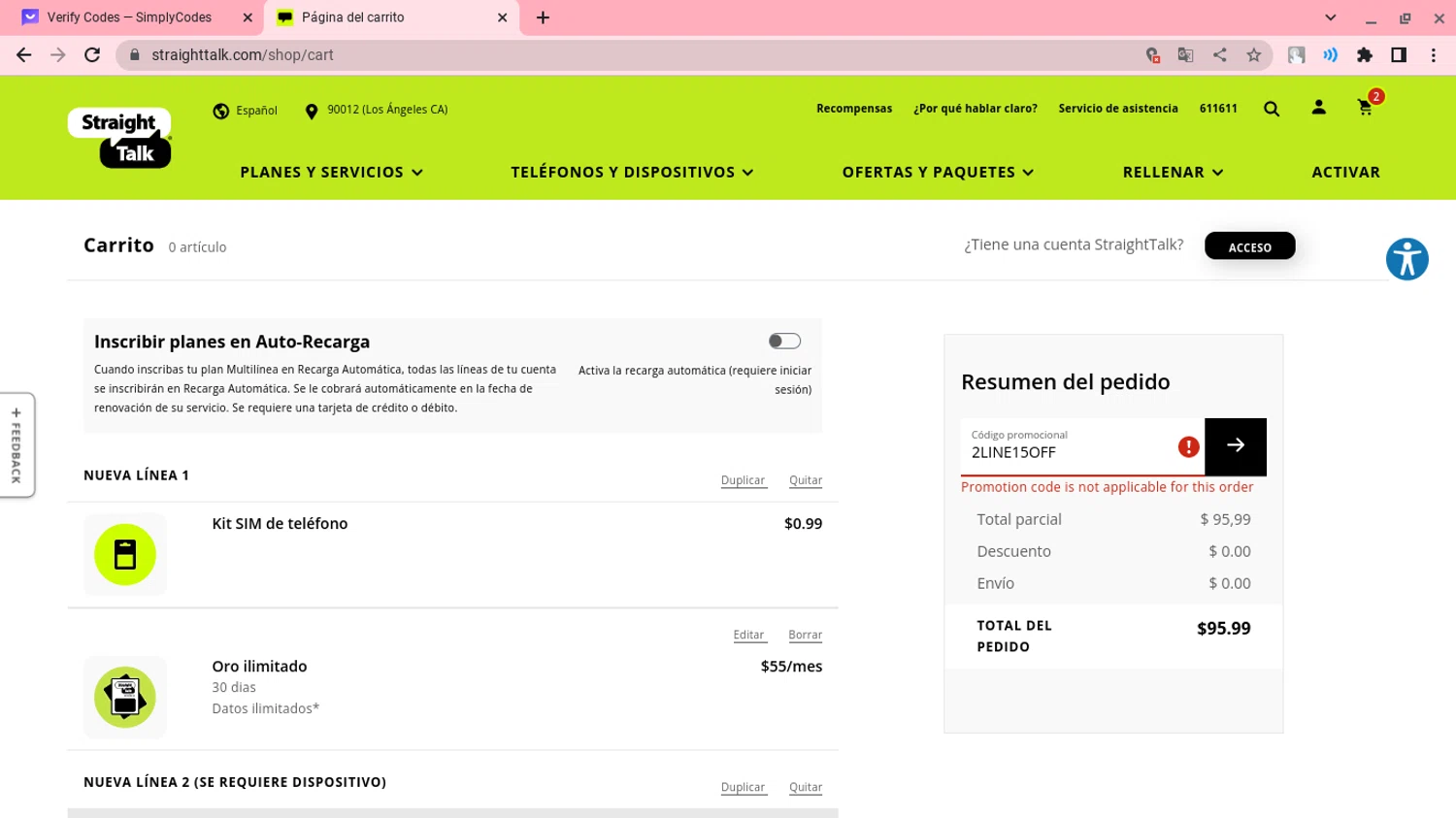The height and width of the screenshot is (818, 1456).
Task: Open the browser extensions puzzle icon
Action: [x=1365, y=55]
